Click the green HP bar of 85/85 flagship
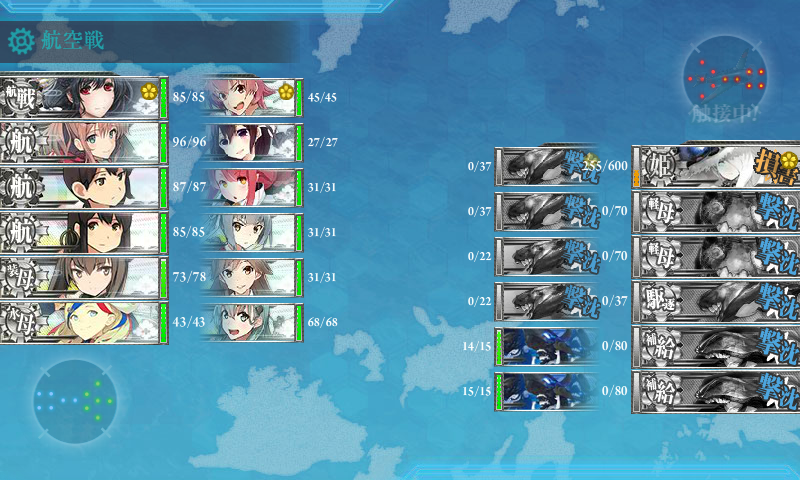This screenshot has width=800, height=480. point(163,98)
